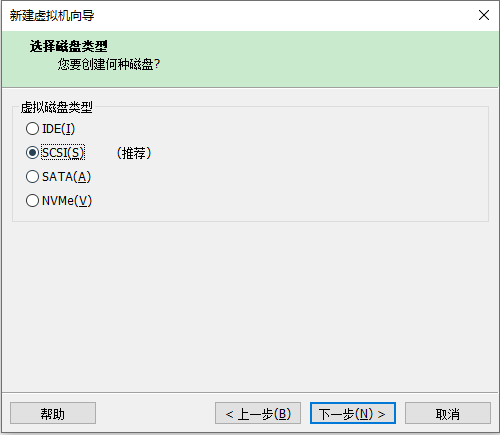Close the 新建虚拟机向导 dialog with X
500x435 pixels.
point(484,15)
